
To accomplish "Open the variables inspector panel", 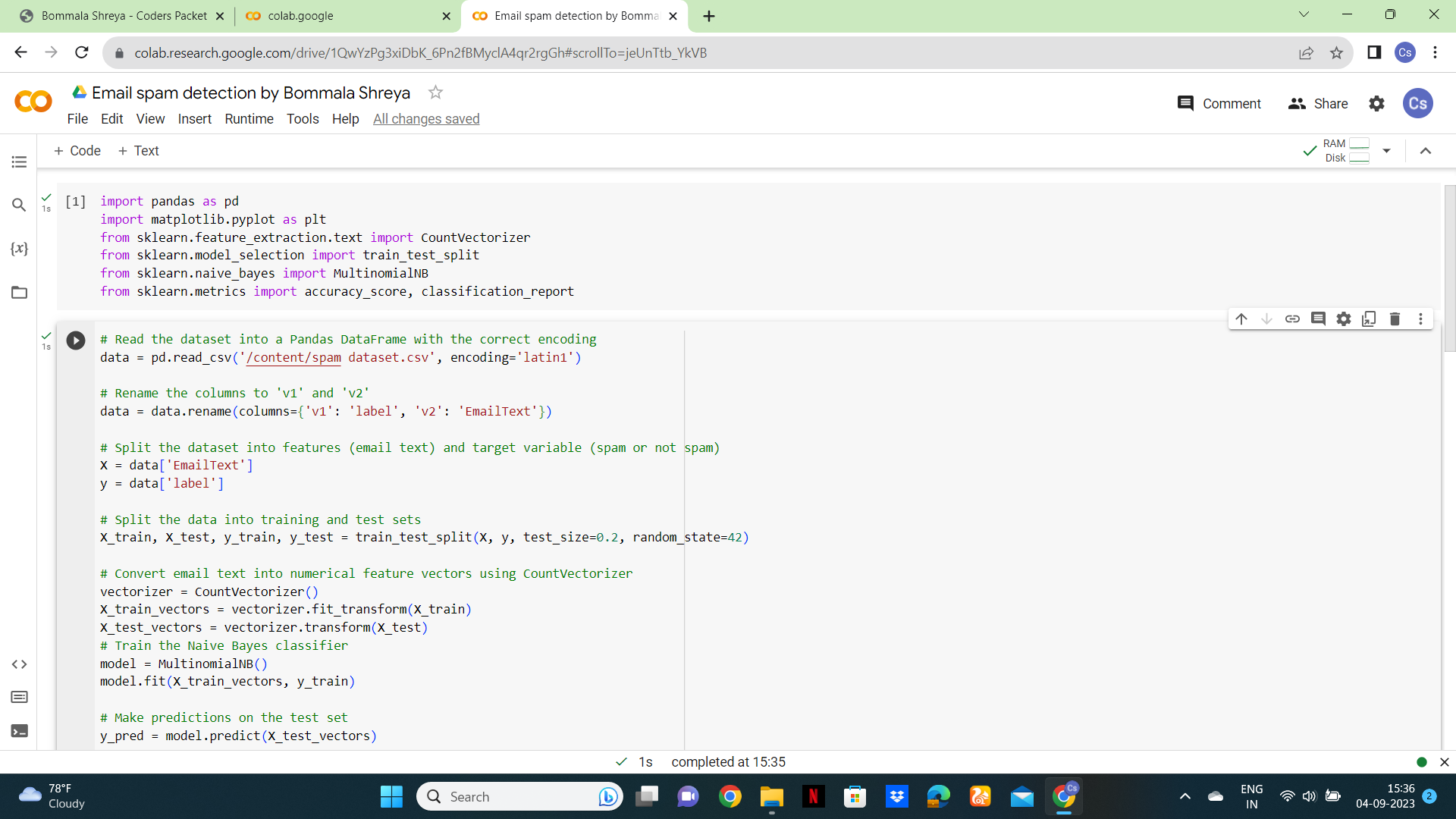I will [x=19, y=249].
